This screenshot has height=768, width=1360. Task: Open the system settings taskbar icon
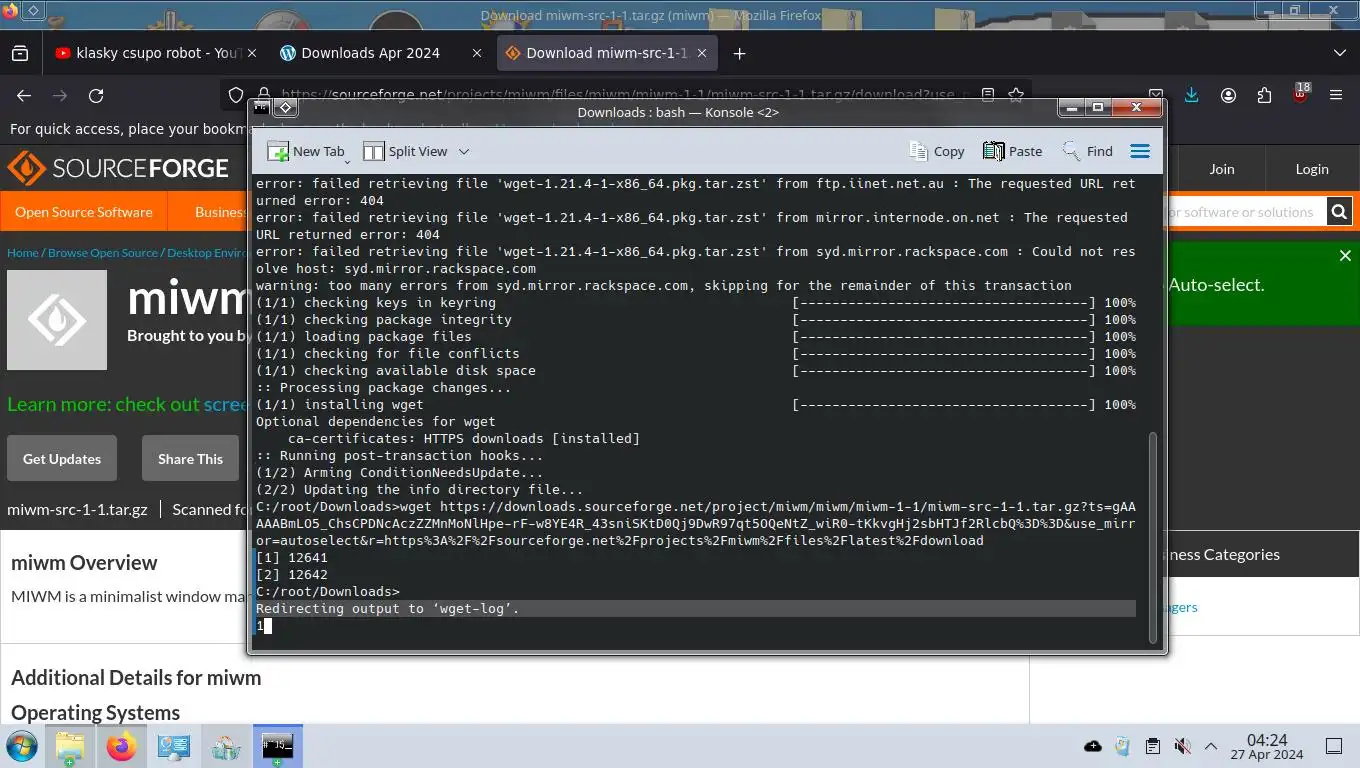click(x=174, y=746)
